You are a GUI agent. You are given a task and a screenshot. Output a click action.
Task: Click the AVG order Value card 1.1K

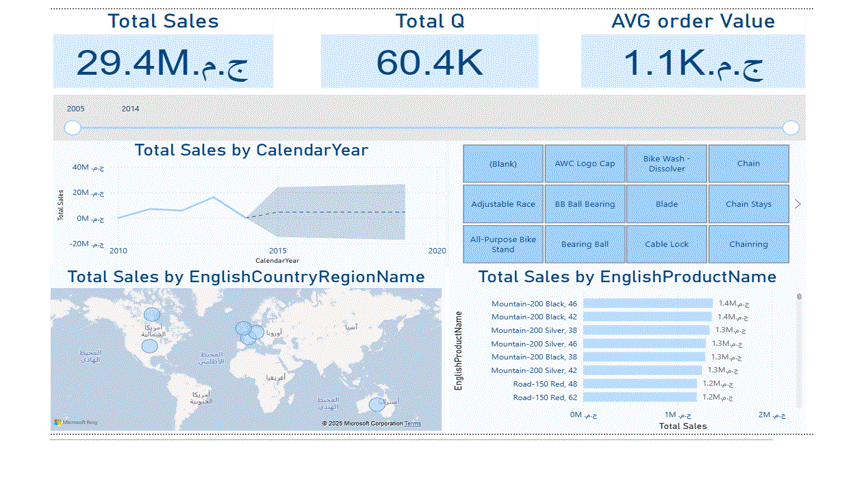coord(693,63)
